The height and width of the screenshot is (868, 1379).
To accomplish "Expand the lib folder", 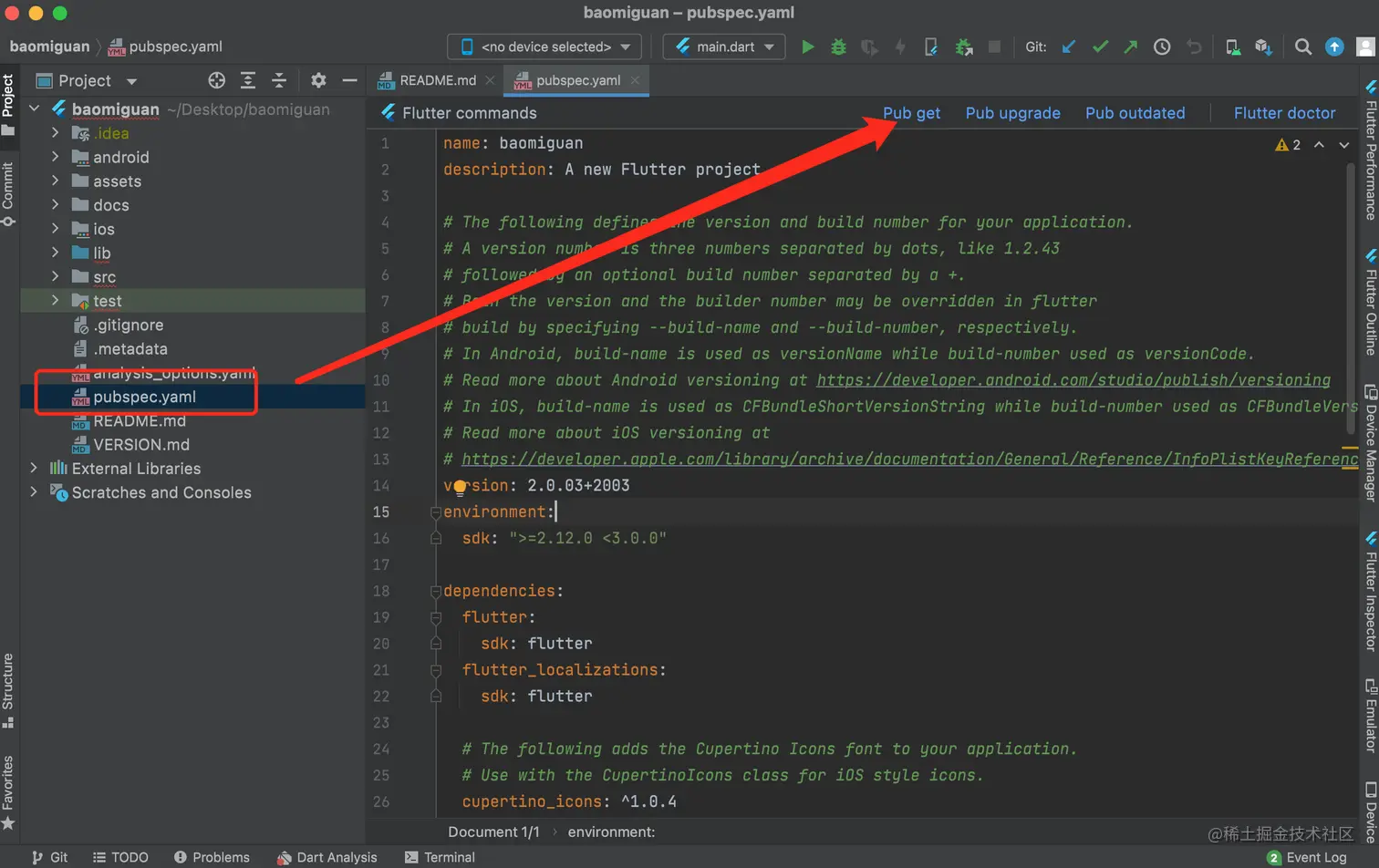I will point(55,253).
